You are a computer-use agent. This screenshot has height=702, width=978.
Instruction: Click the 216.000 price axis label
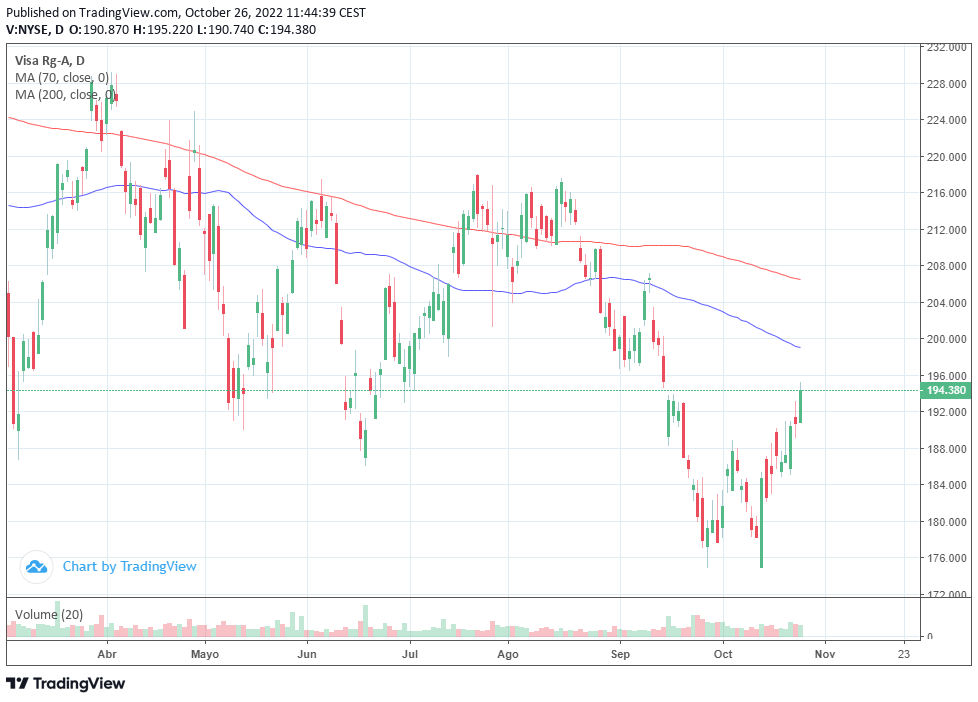point(947,193)
